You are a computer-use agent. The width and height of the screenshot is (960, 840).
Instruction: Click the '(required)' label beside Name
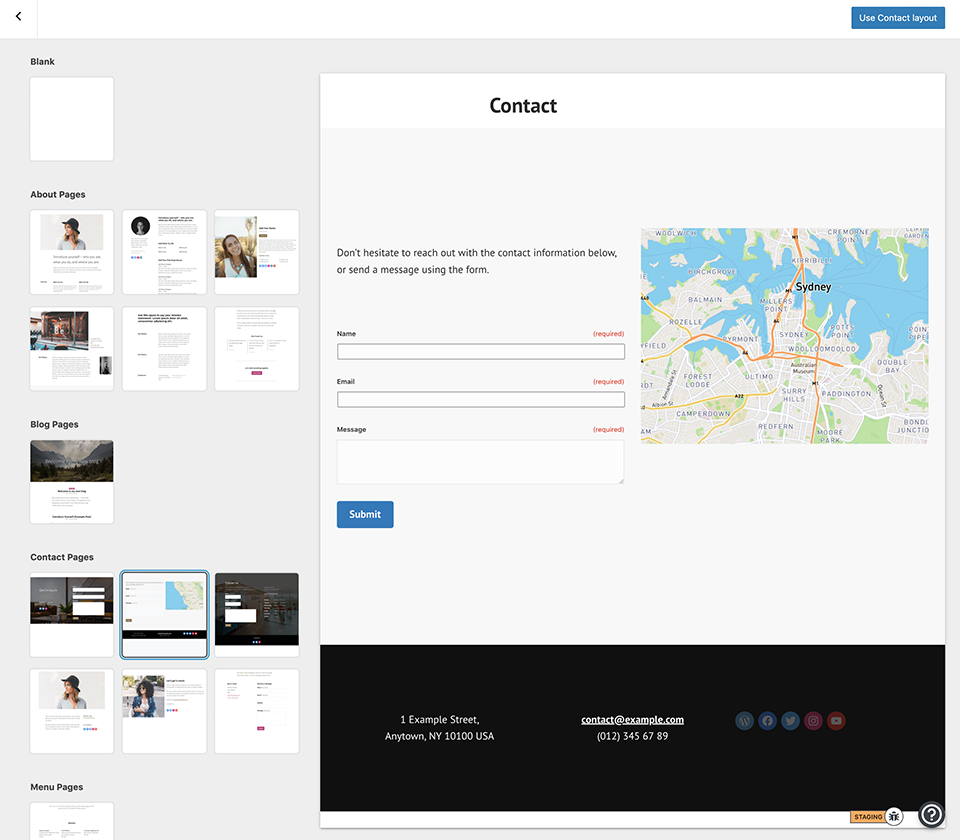point(609,334)
